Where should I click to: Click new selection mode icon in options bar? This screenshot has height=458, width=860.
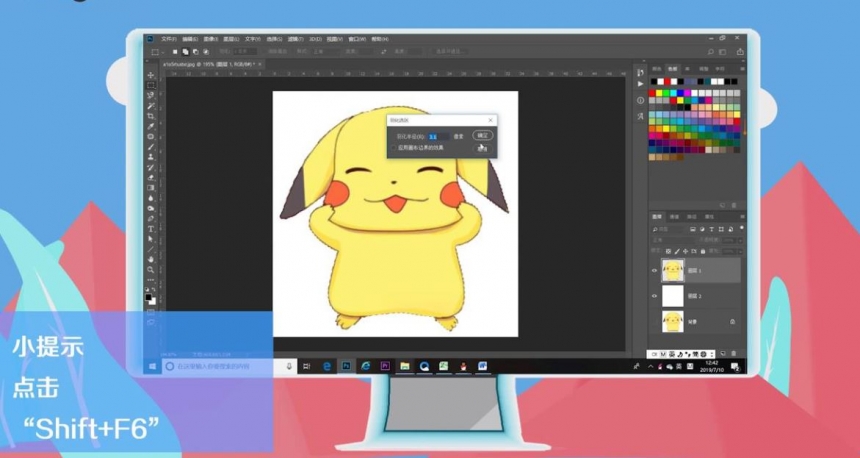click(x=175, y=52)
